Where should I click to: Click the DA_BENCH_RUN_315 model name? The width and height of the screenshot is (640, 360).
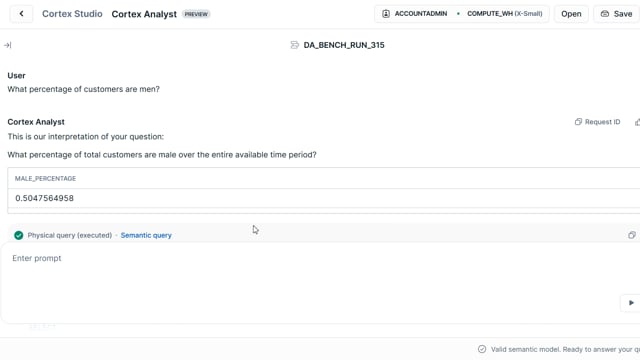point(344,45)
